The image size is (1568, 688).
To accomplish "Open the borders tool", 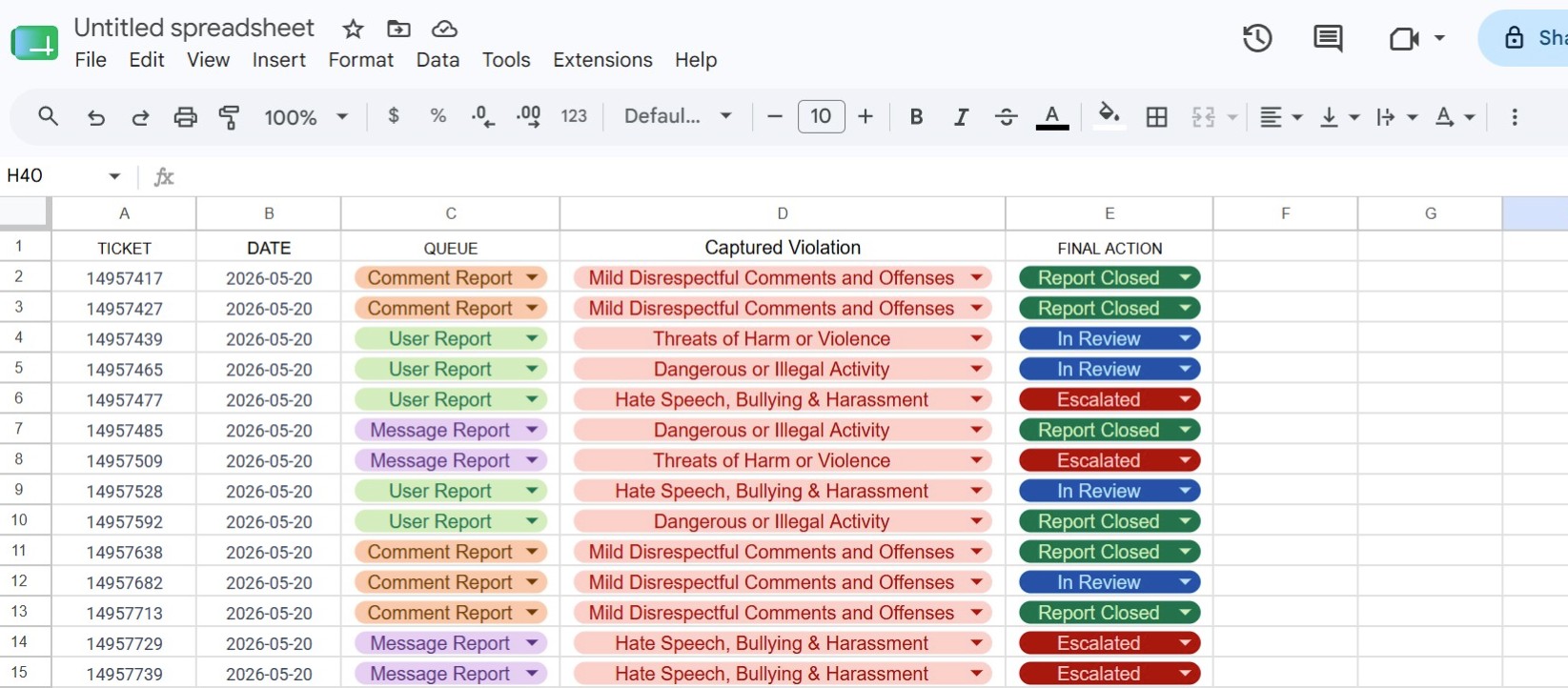I will click(1156, 116).
